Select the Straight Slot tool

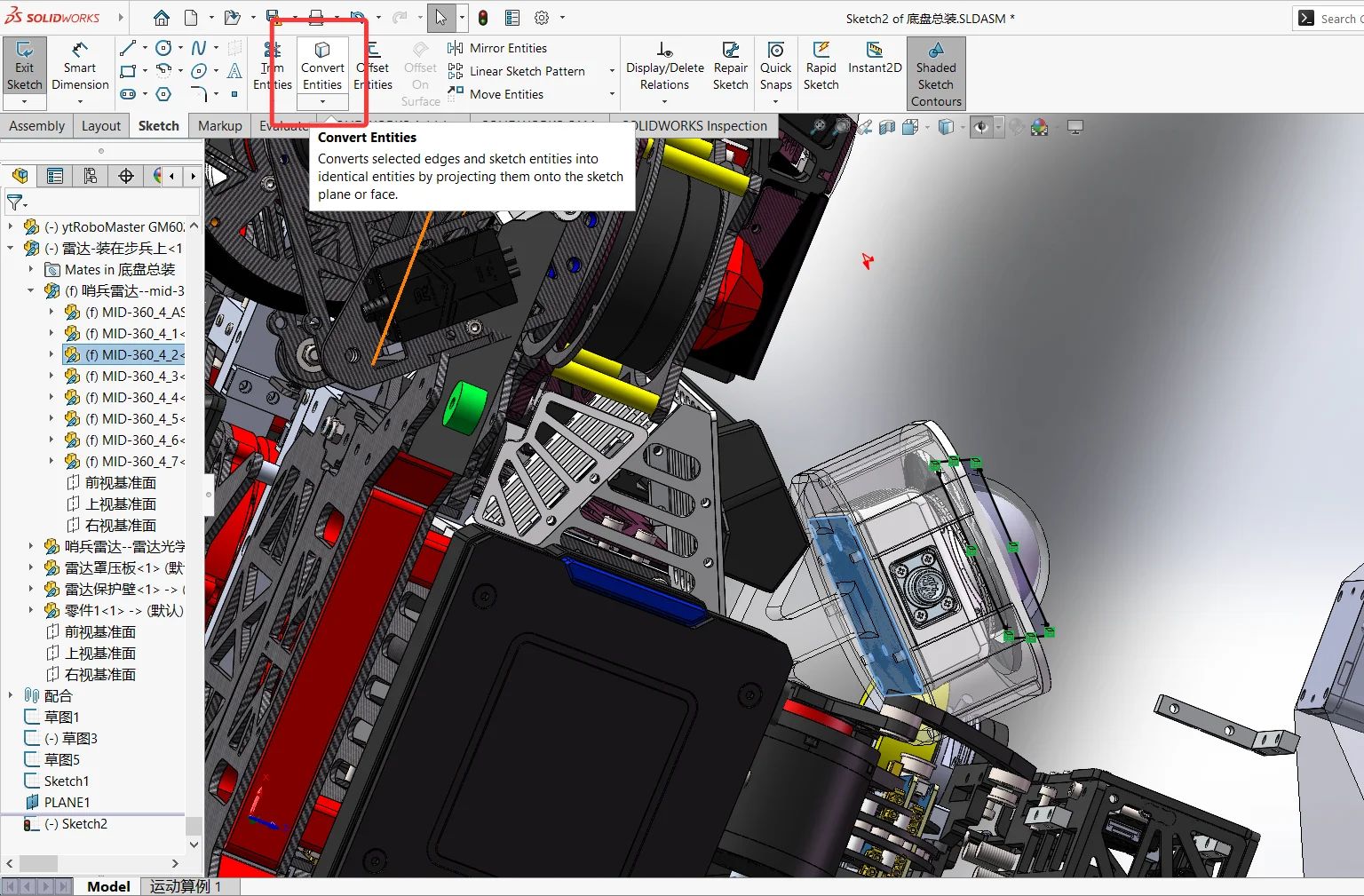pos(128,94)
